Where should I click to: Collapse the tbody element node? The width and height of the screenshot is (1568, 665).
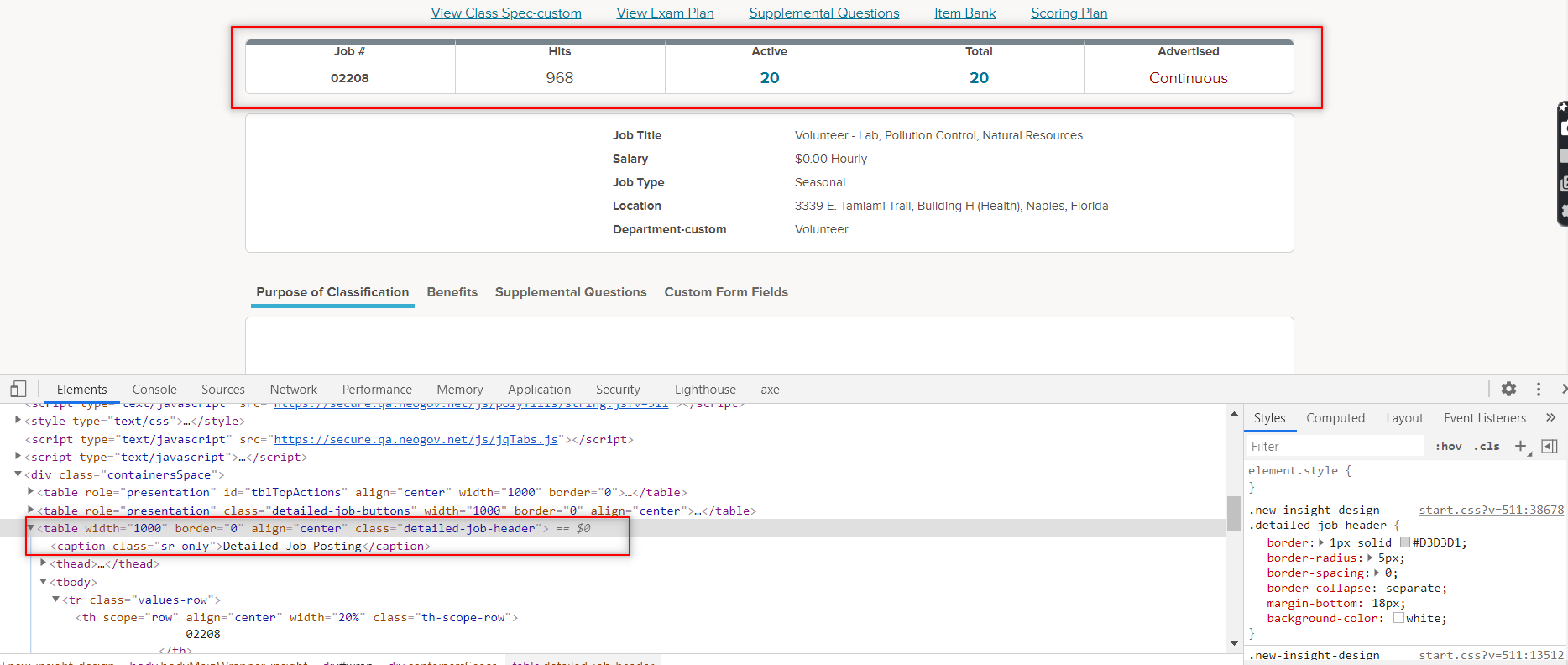pyautogui.click(x=44, y=582)
